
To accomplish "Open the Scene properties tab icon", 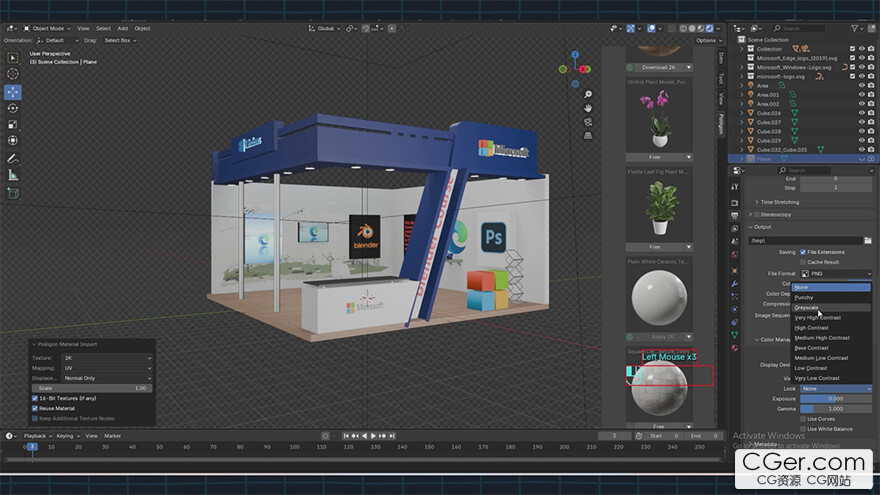I will 735,241.
